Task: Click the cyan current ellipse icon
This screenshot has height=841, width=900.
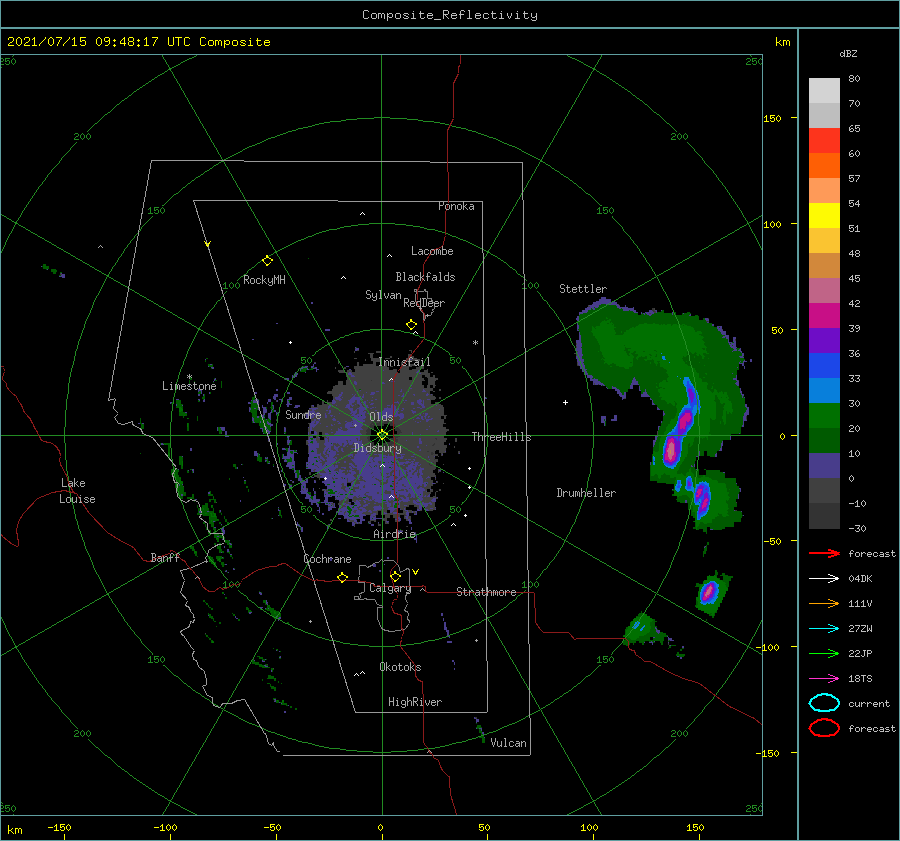Action: (x=824, y=703)
